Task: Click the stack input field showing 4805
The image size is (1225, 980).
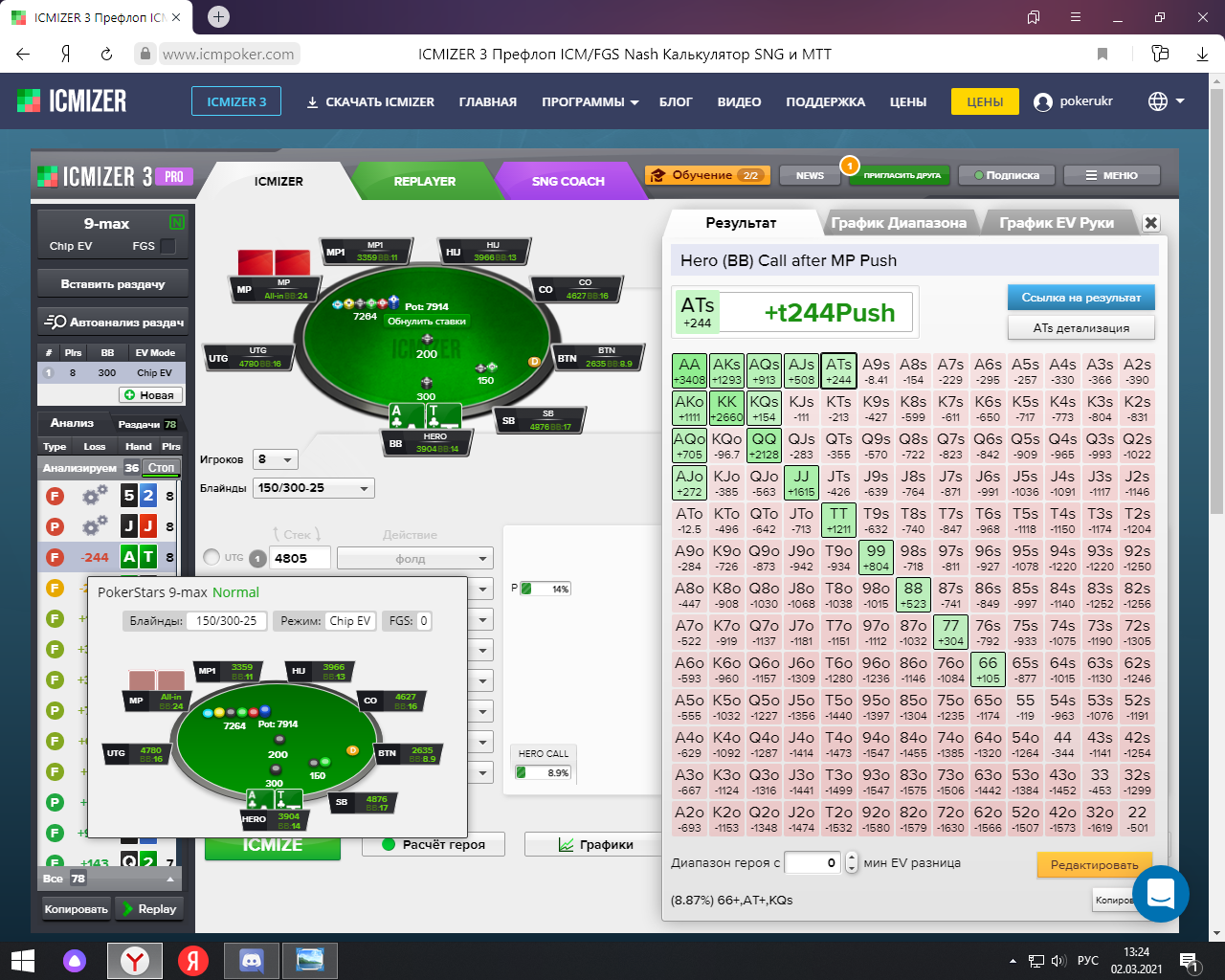Action: (x=300, y=558)
